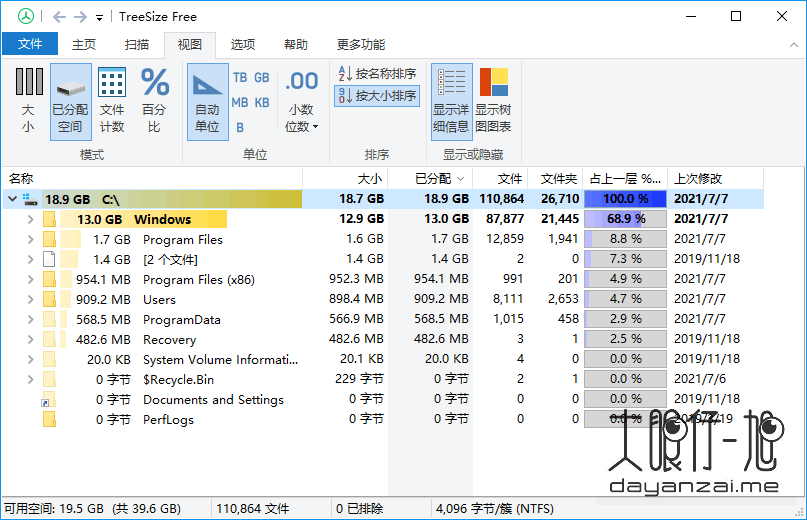Select the 大小 size mode
Viewport: 807px width, 520px height.
[28, 101]
